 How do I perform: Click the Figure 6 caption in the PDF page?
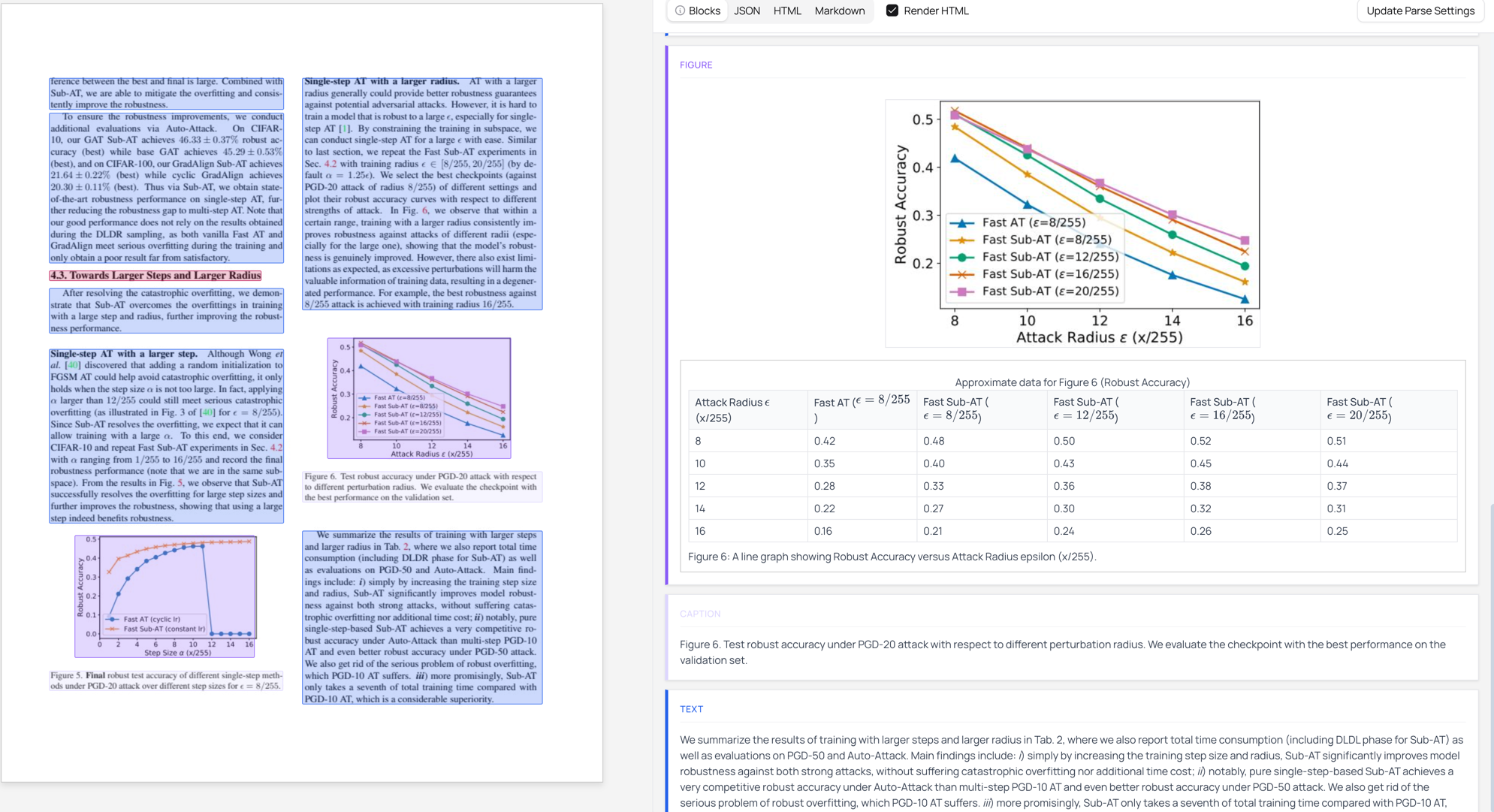[x=422, y=487]
